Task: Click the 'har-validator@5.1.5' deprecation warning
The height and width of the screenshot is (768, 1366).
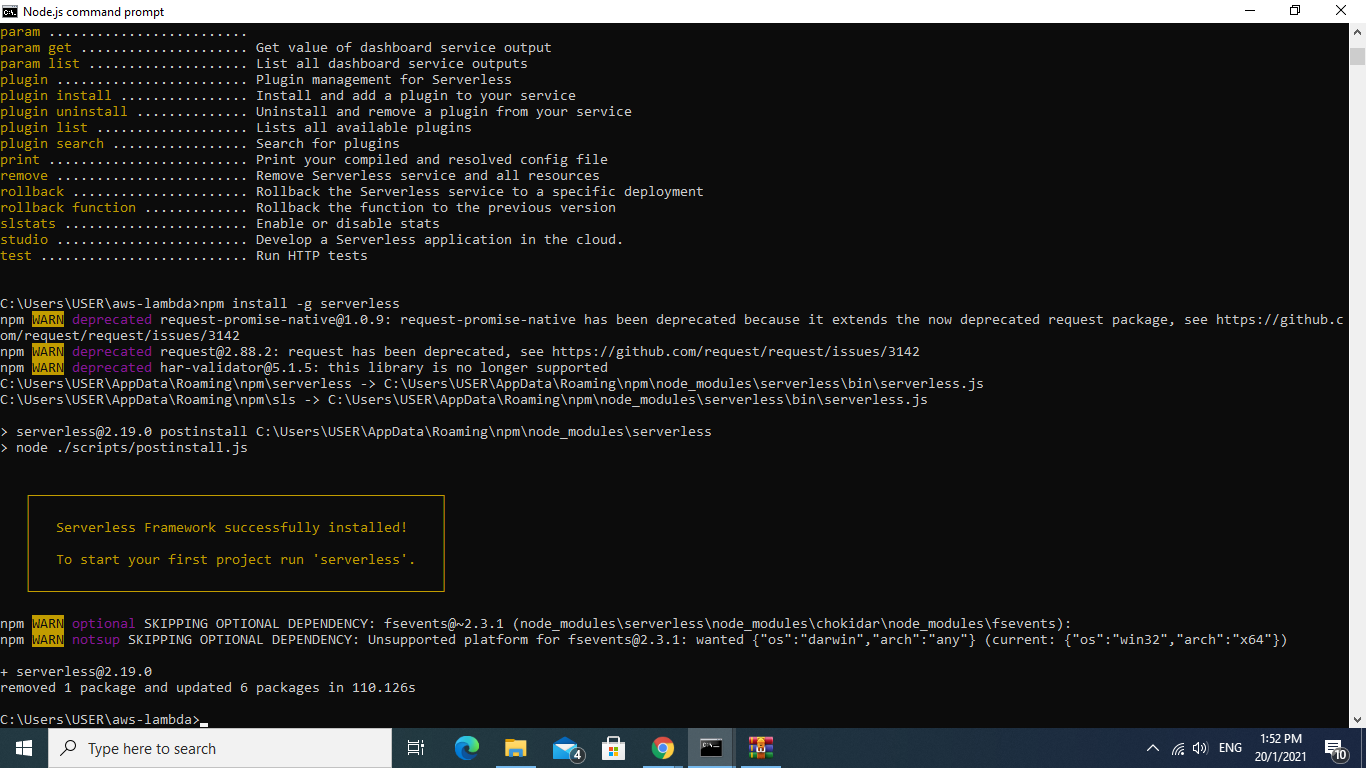Action: point(304,367)
